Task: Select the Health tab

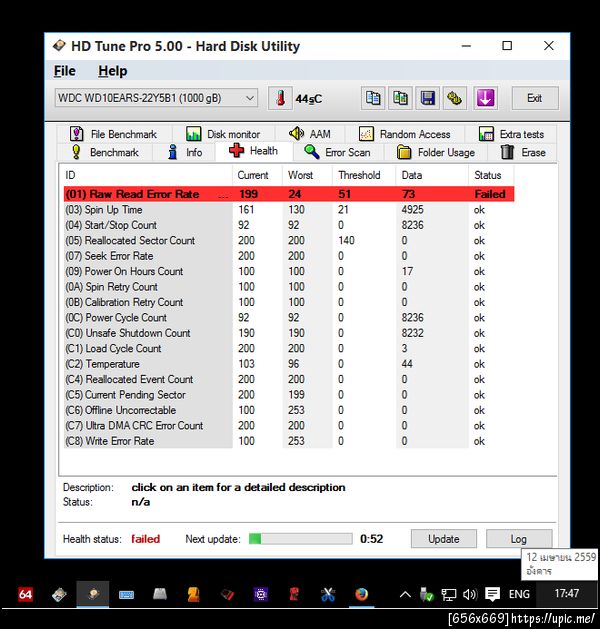Action: coord(253,151)
